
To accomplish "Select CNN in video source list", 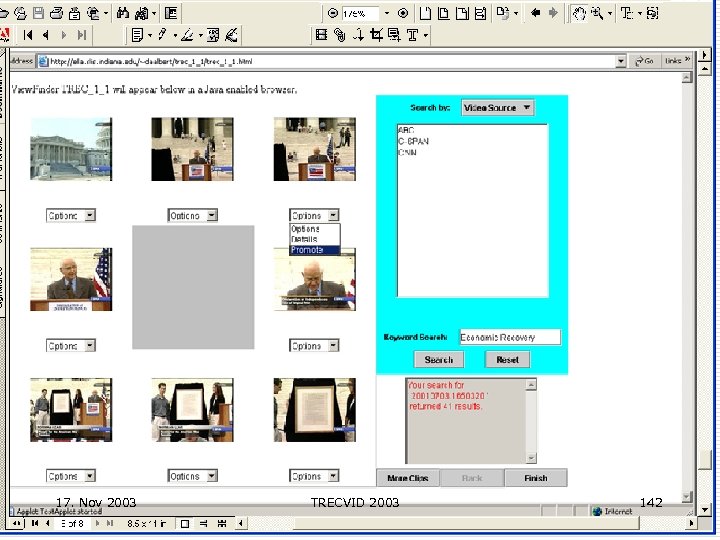I will [x=407, y=152].
